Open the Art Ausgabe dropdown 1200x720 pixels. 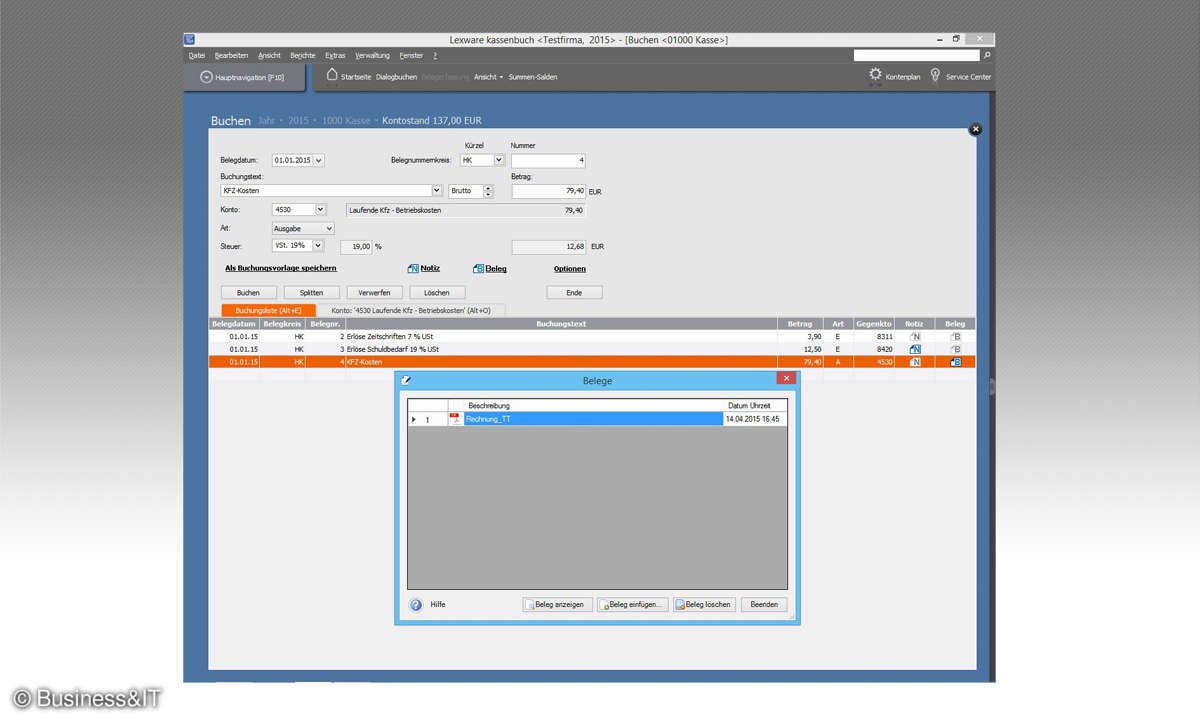[329, 228]
